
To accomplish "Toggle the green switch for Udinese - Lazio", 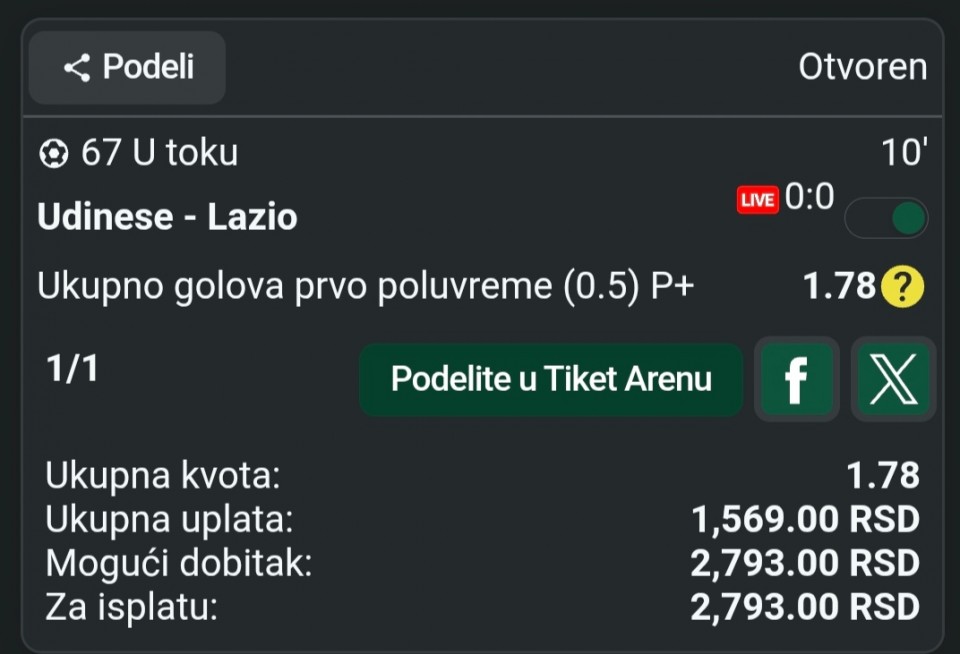I will (886, 218).
